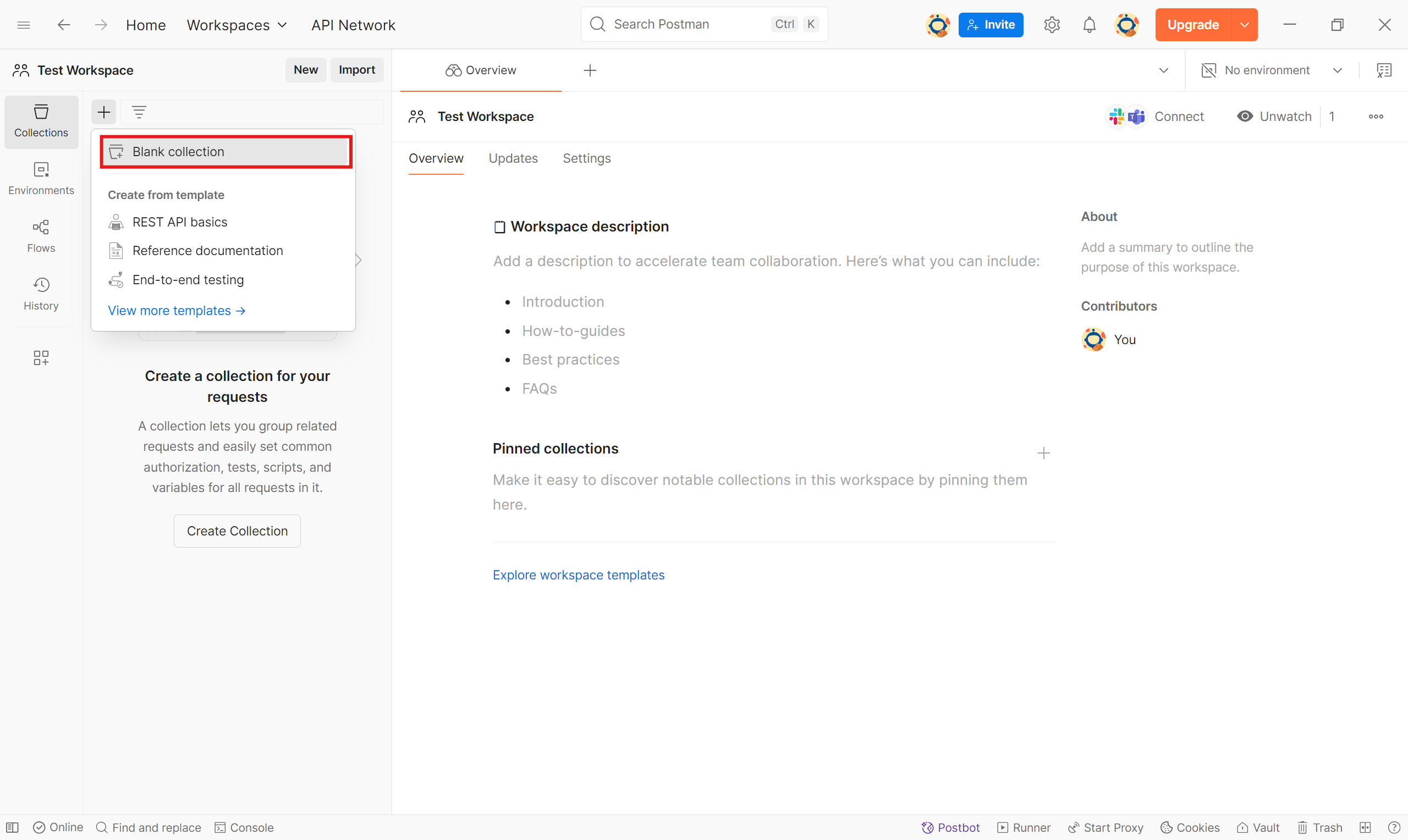Click Start Proxy in the status bar
The width and height of the screenshot is (1408, 840).
tap(1105, 827)
